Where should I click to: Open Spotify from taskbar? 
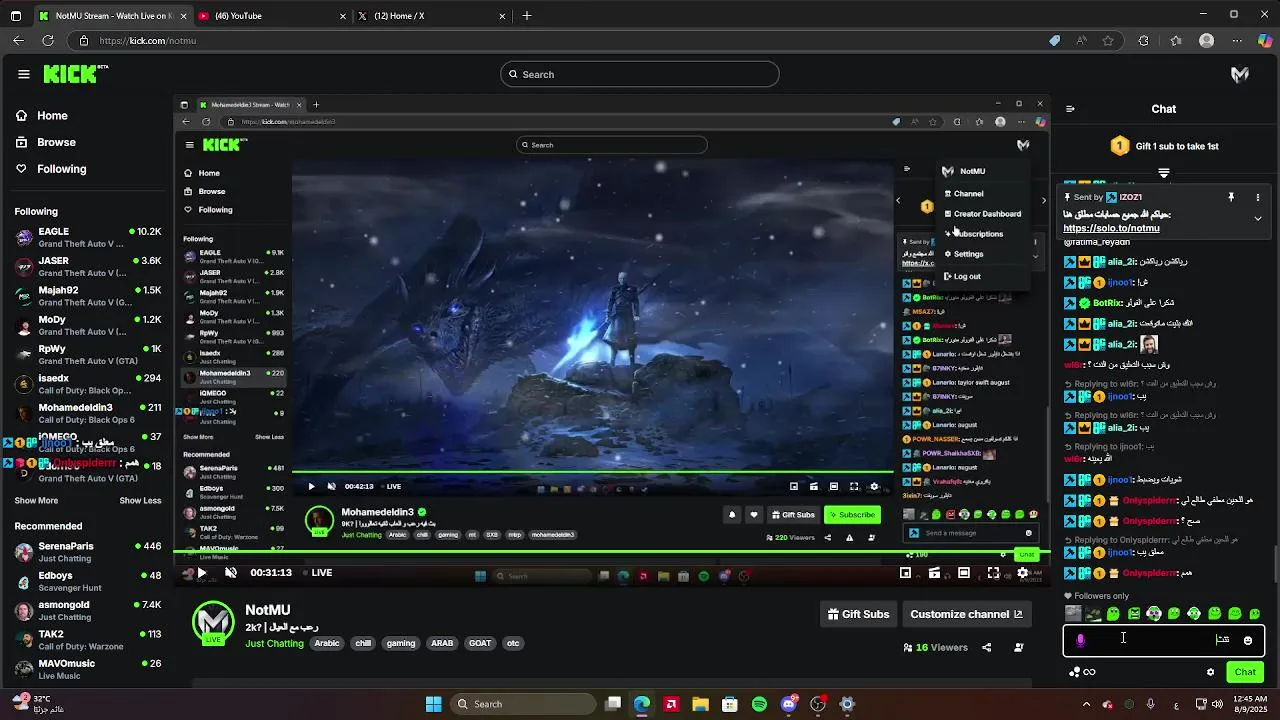(x=759, y=704)
